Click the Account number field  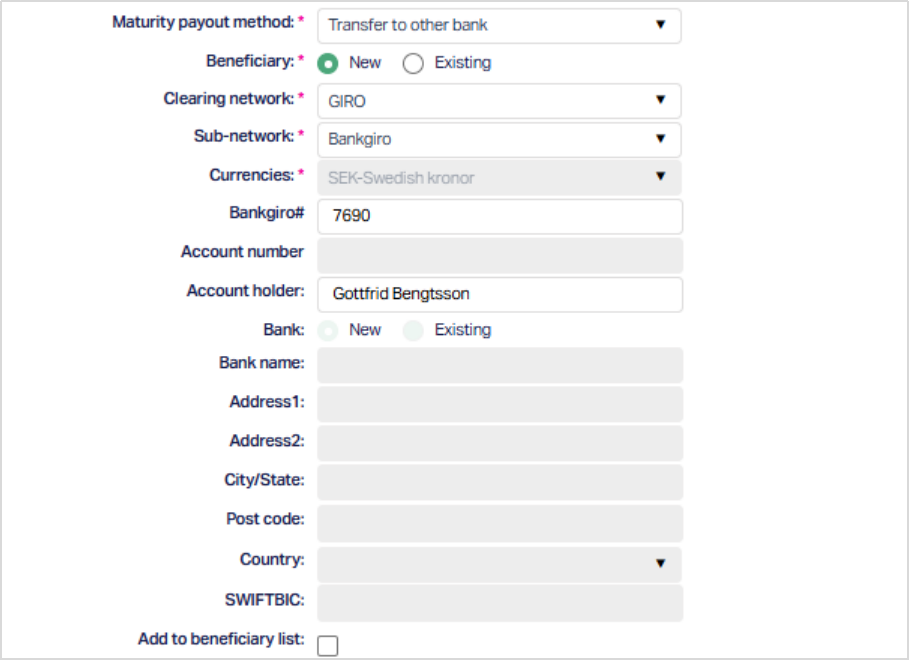click(499, 254)
